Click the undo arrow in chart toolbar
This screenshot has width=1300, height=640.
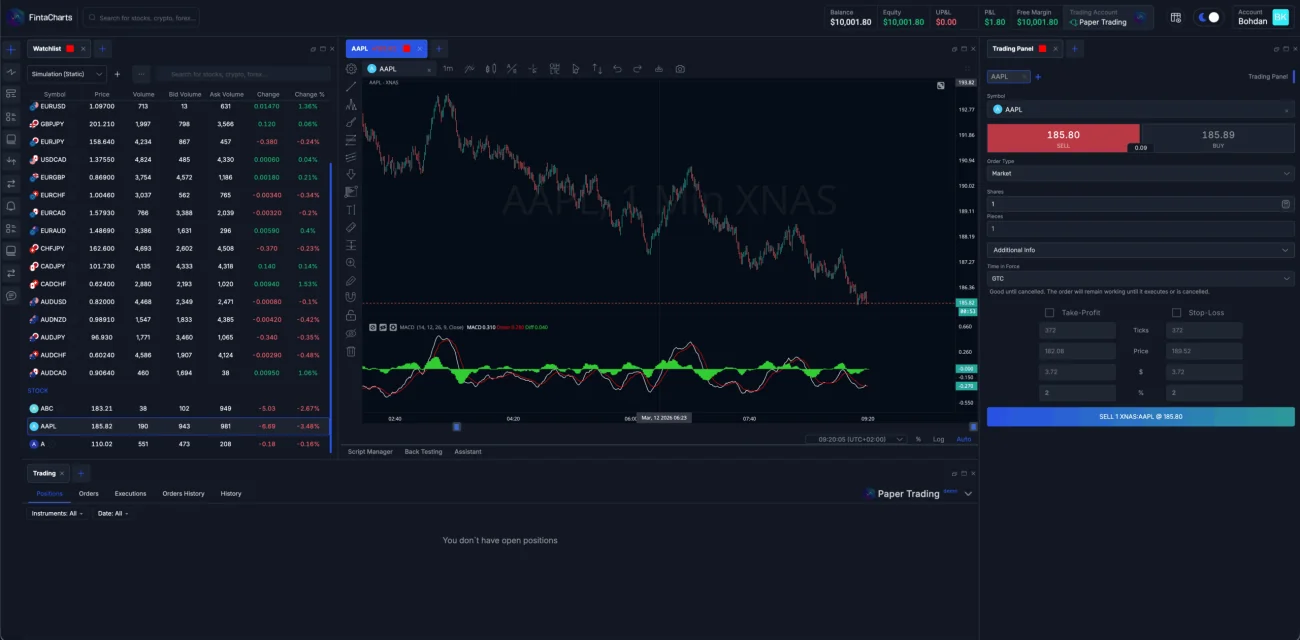[x=617, y=69]
